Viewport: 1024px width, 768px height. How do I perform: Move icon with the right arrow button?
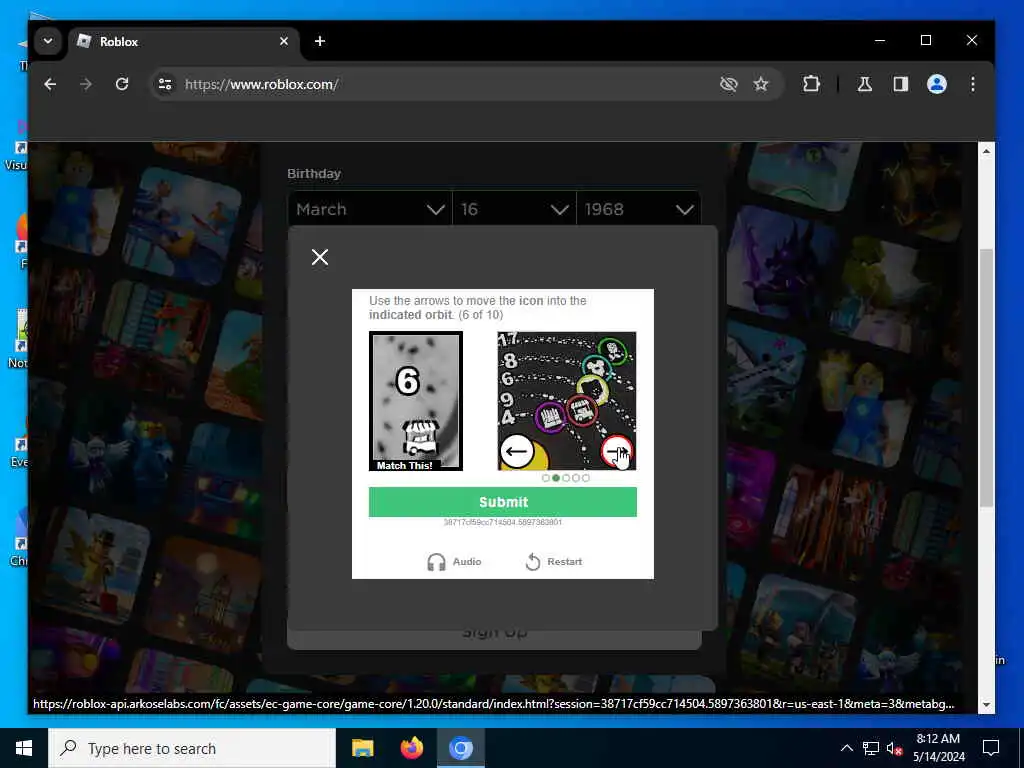617,451
